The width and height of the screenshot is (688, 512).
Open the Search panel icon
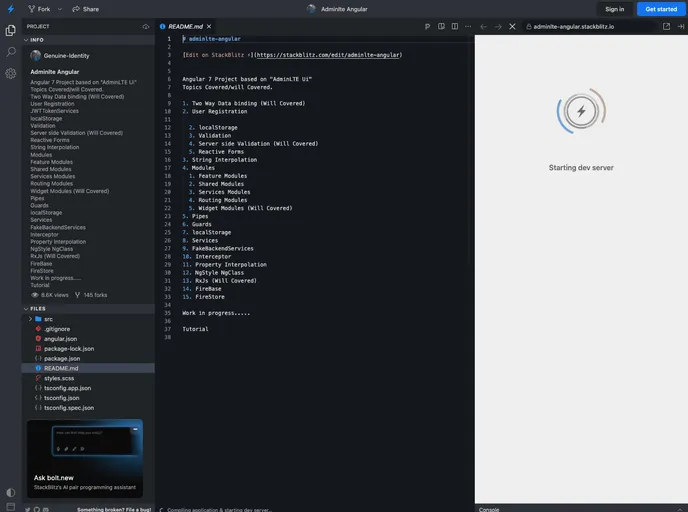10,51
